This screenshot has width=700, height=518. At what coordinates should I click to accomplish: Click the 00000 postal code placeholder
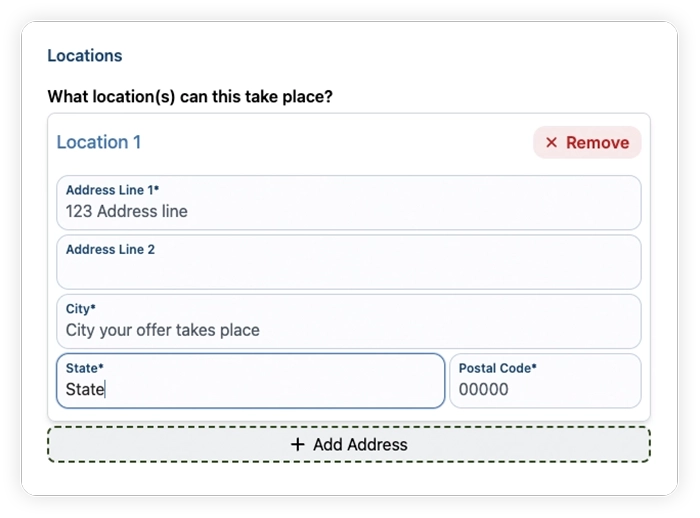click(x=483, y=389)
